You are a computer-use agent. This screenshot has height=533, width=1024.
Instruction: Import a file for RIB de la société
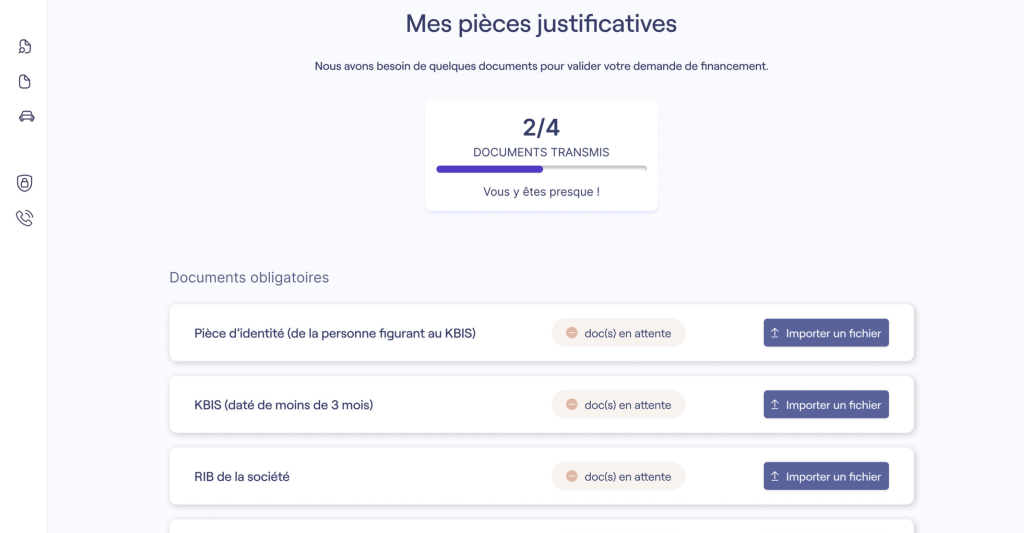click(826, 477)
